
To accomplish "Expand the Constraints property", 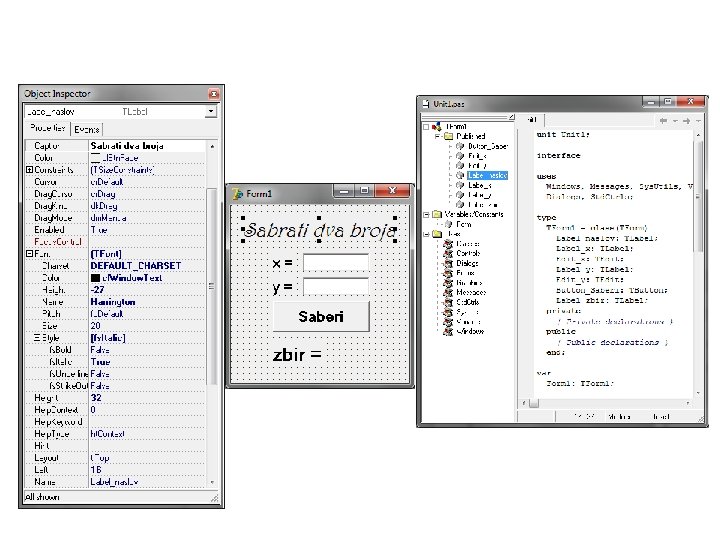I will tap(29, 170).
